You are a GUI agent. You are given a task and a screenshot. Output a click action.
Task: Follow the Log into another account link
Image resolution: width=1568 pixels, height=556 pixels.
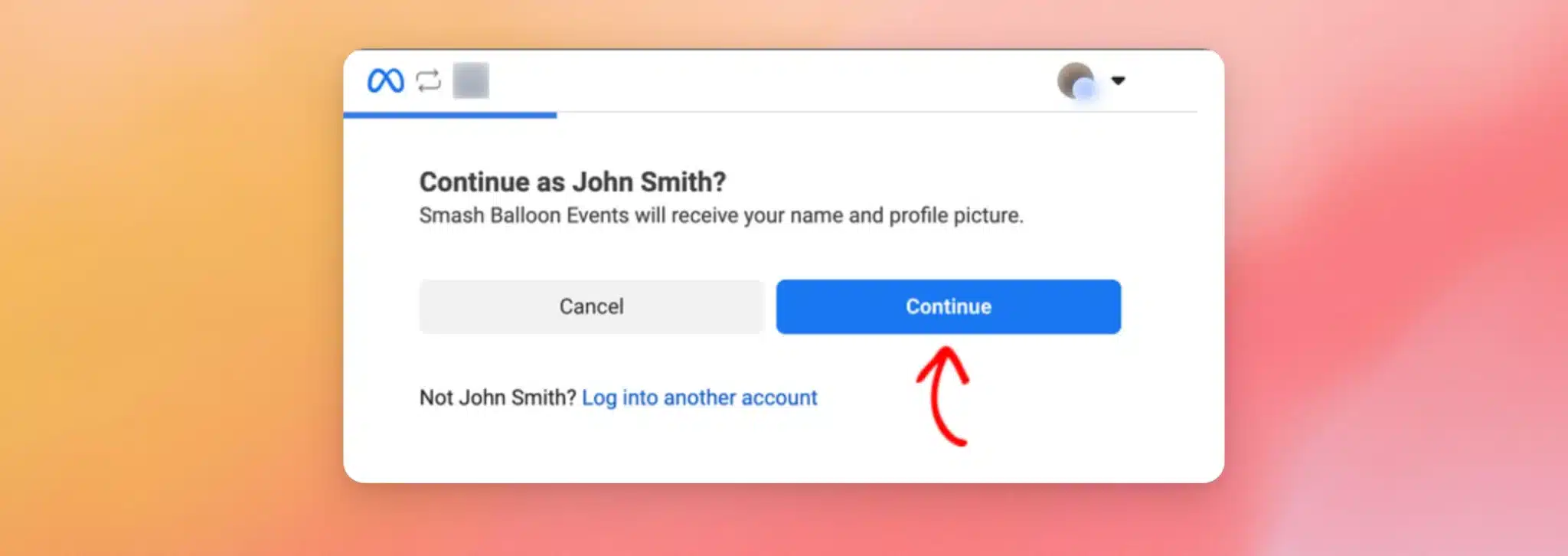click(699, 397)
